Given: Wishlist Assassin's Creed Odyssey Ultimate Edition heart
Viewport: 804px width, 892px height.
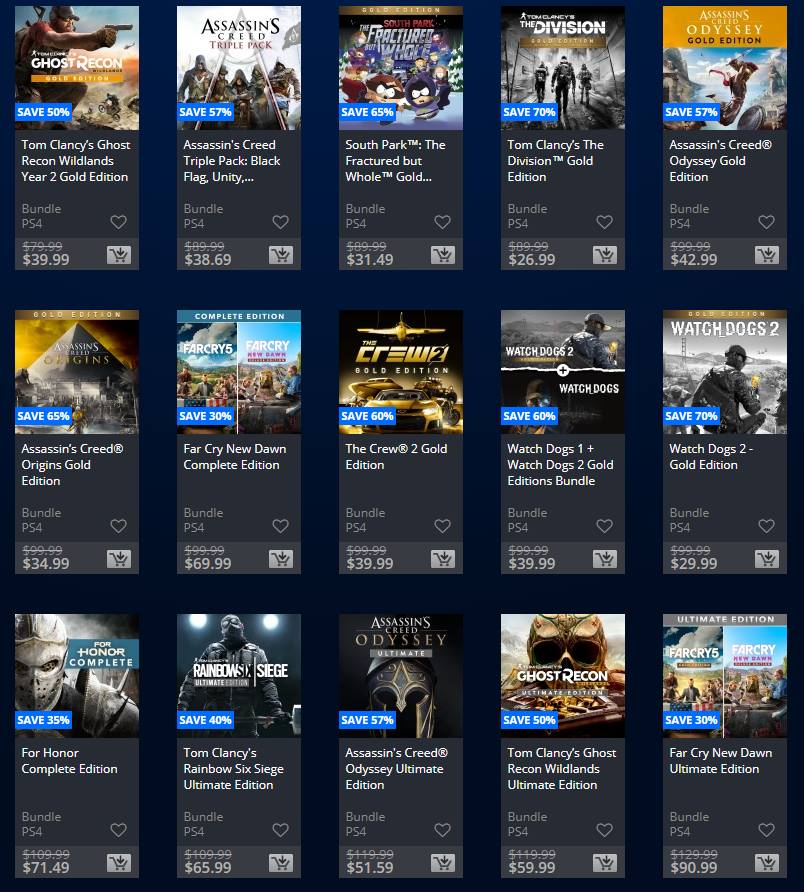Looking at the screenshot, I should tap(443, 830).
